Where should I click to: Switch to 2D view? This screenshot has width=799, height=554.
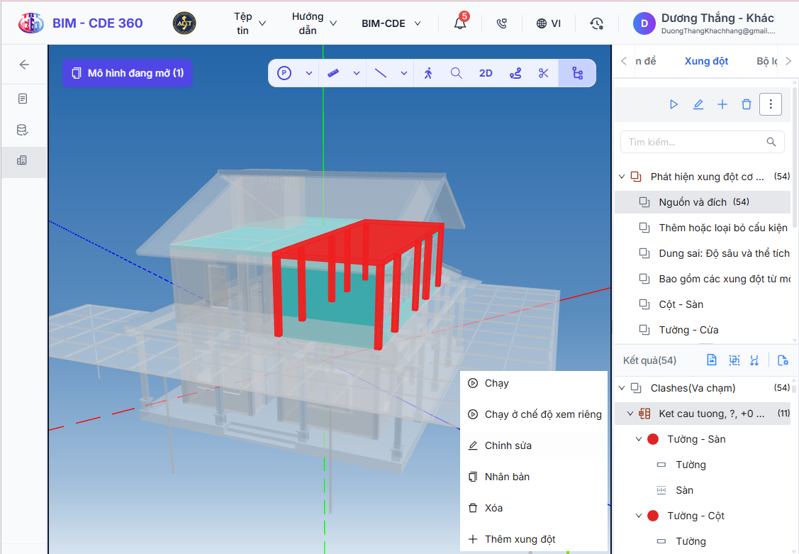pyautogui.click(x=486, y=73)
